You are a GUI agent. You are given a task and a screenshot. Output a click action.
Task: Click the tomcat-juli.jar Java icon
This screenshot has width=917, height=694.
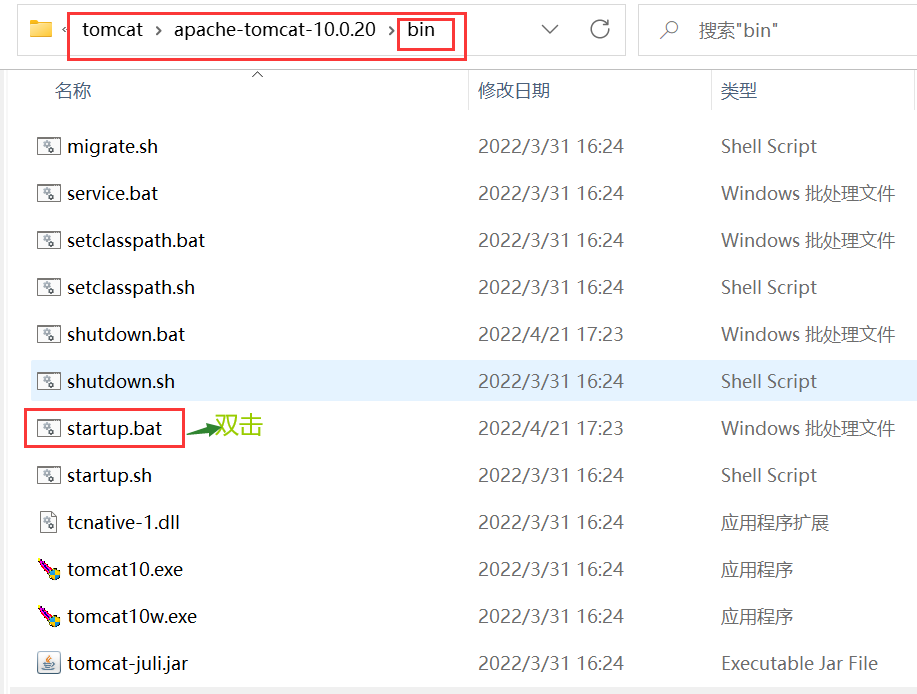(x=49, y=663)
